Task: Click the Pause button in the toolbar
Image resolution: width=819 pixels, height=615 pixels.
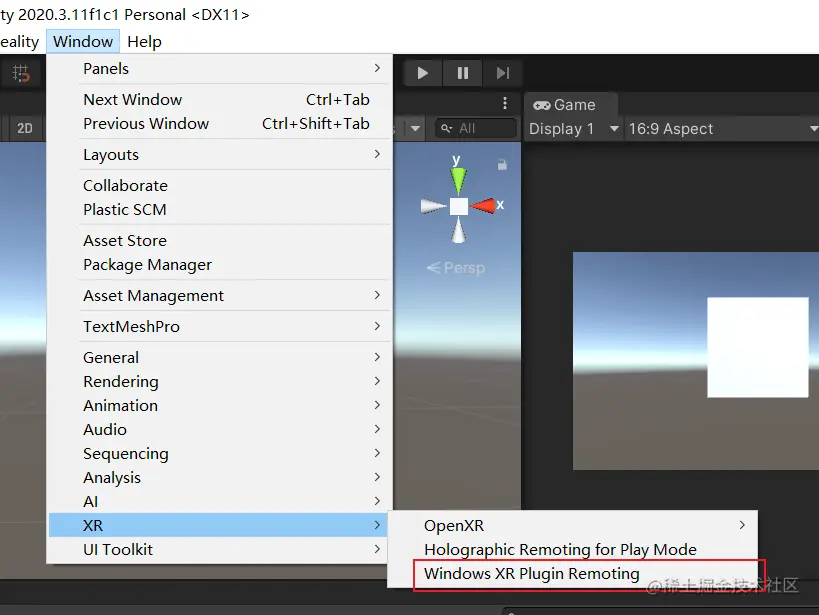Action: pyautogui.click(x=463, y=73)
